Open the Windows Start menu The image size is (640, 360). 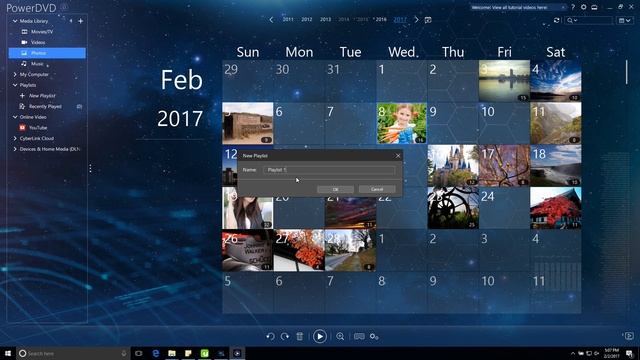click(8, 353)
